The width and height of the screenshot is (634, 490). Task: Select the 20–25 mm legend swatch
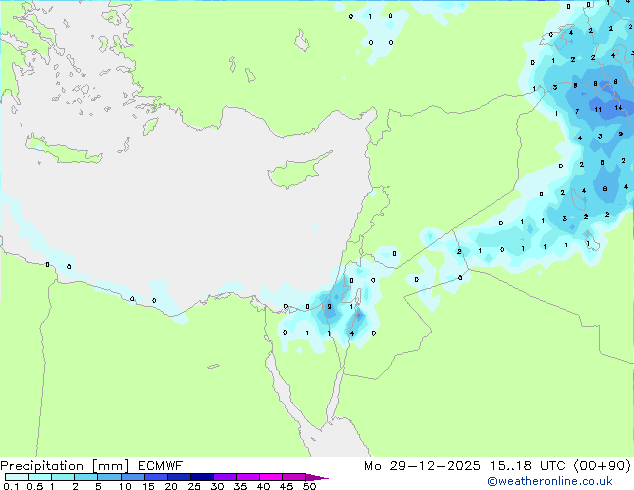[x=179, y=477]
